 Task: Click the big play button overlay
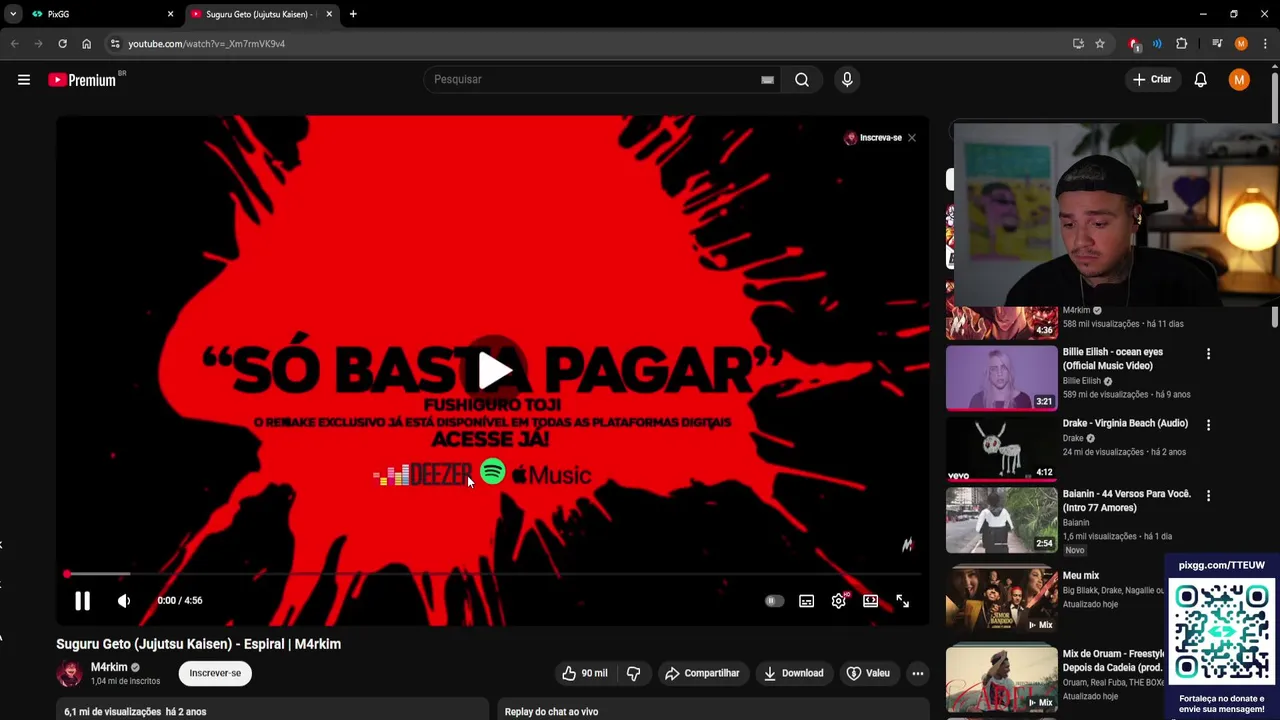coord(493,371)
